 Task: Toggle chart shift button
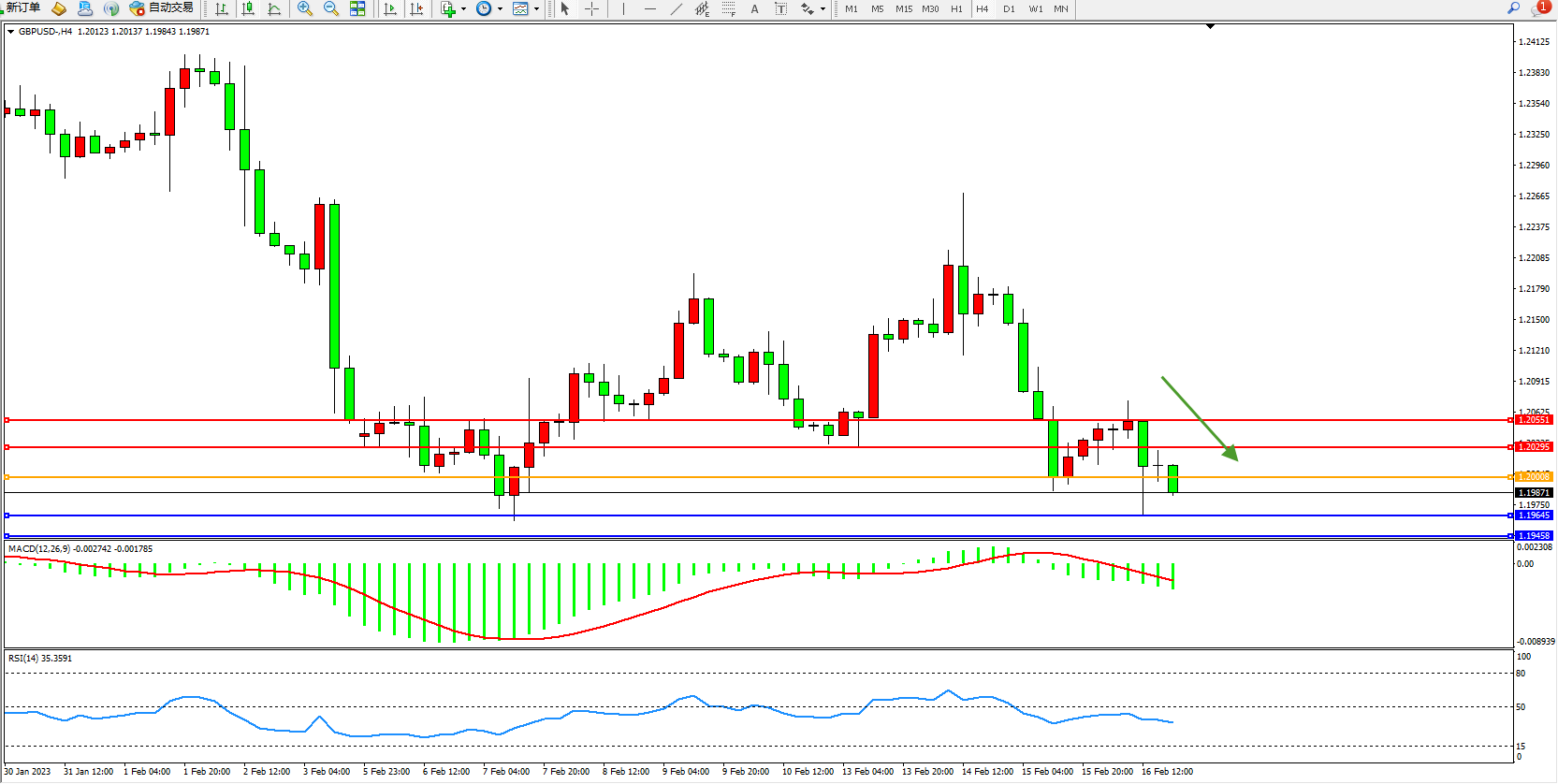[416, 8]
